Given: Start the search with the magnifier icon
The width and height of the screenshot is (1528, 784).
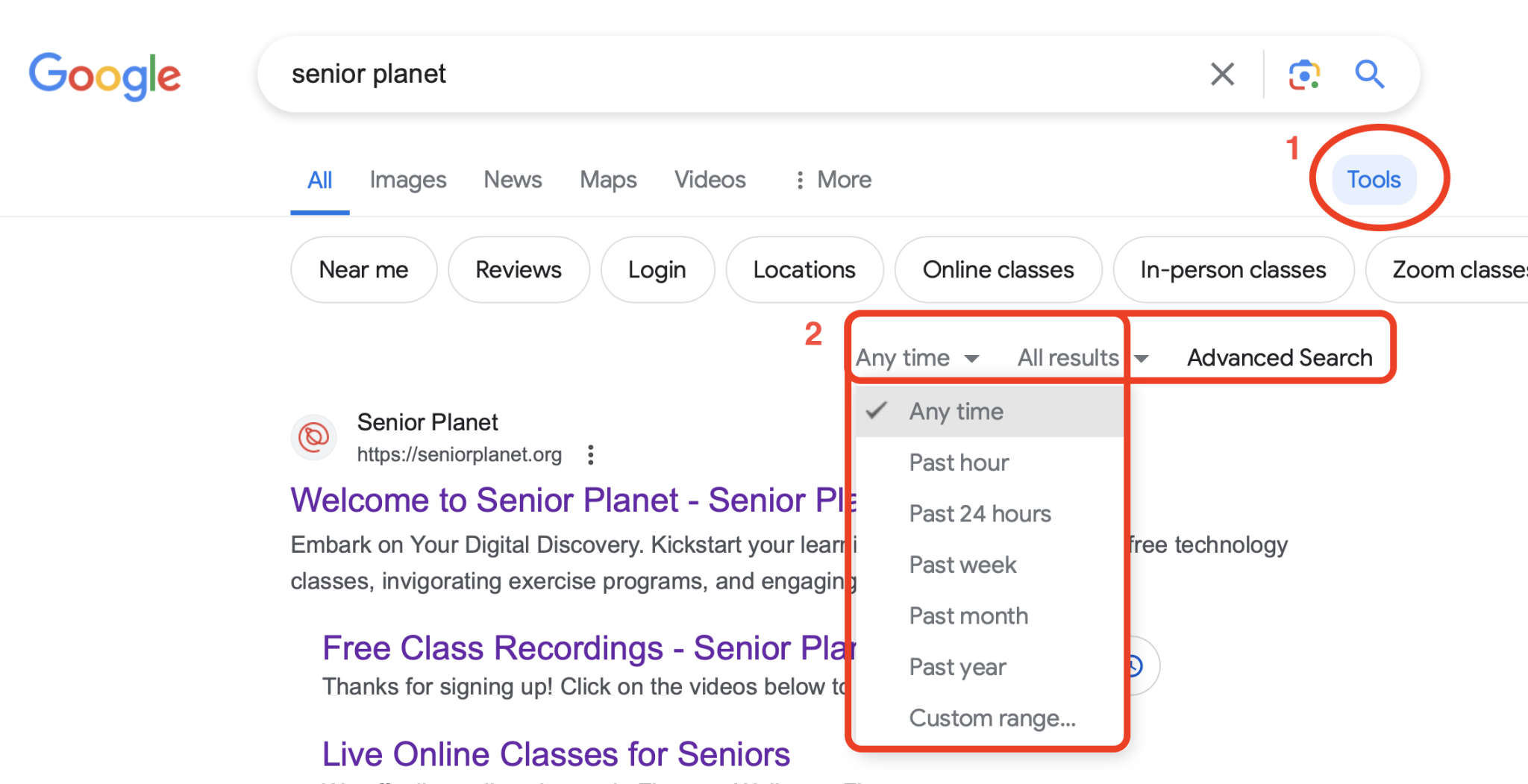Looking at the screenshot, I should pos(1370,75).
